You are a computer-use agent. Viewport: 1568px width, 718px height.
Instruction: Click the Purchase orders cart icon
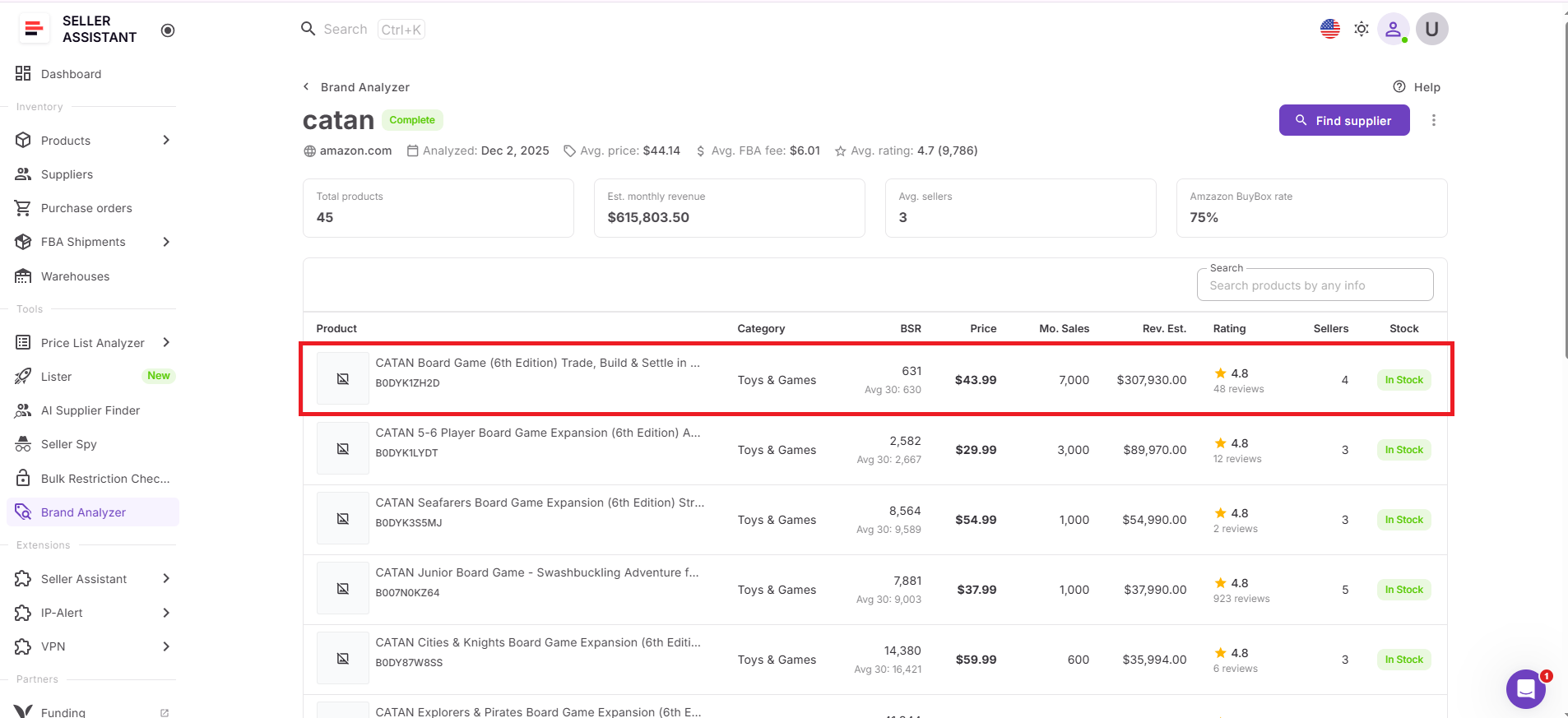(23, 208)
